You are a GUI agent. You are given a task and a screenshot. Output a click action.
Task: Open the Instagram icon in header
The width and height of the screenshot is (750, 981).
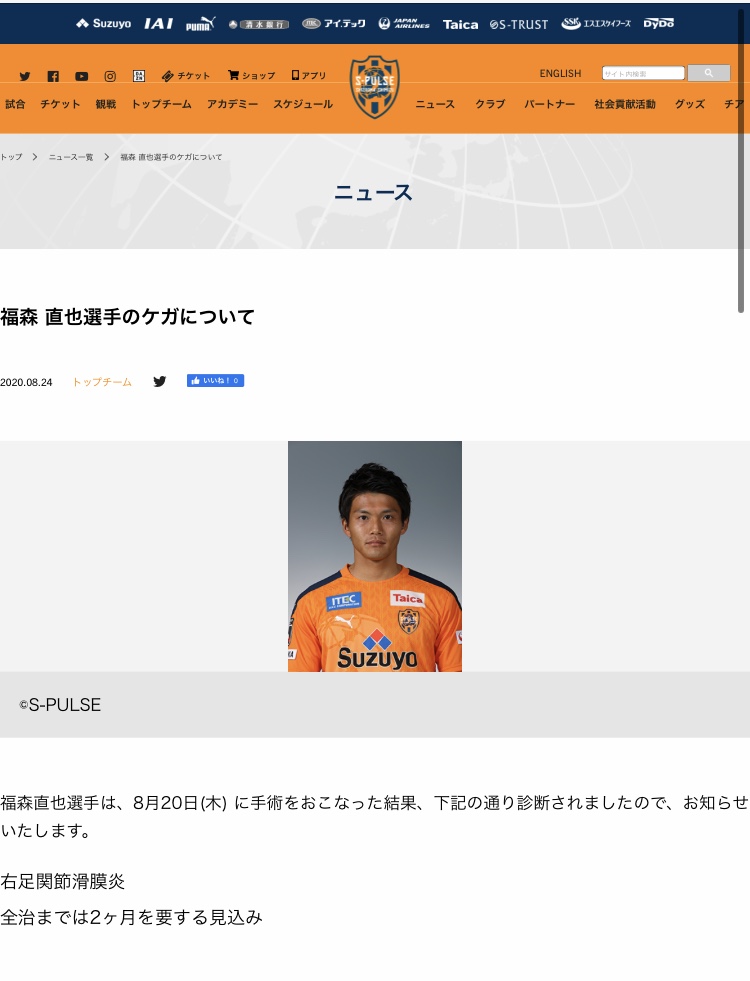tap(110, 76)
